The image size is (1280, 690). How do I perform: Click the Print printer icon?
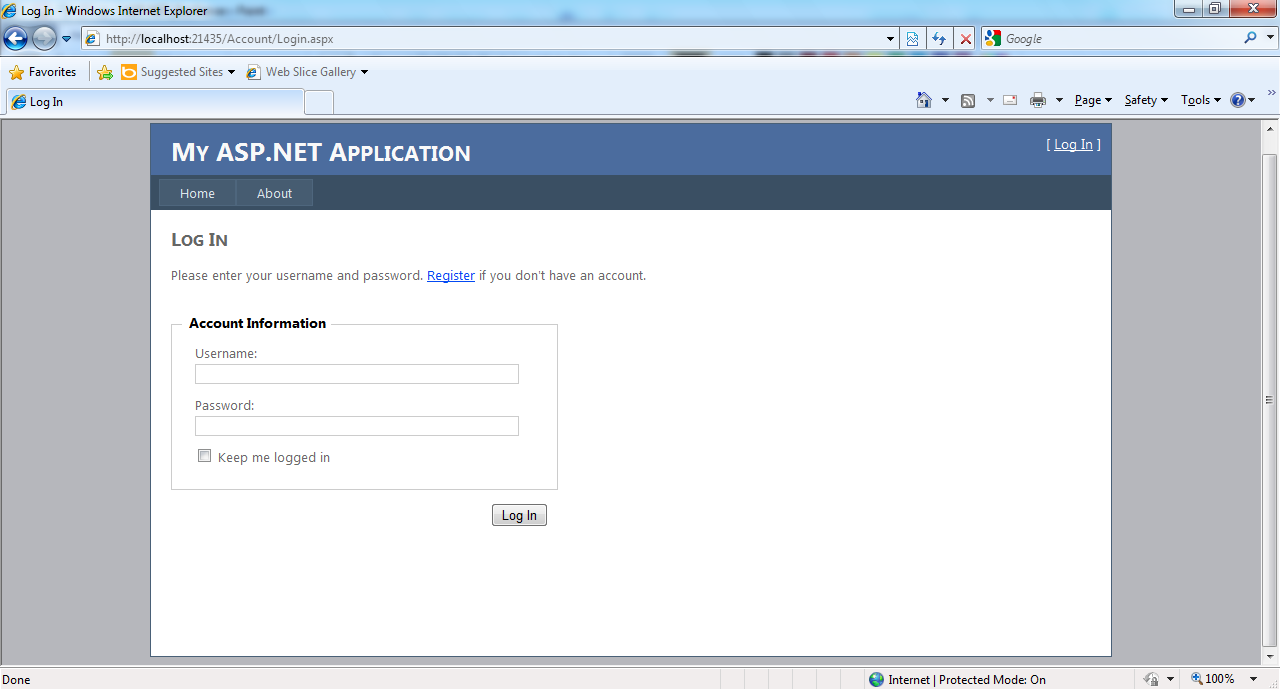pyautogui.click(x=1038, y=100)
